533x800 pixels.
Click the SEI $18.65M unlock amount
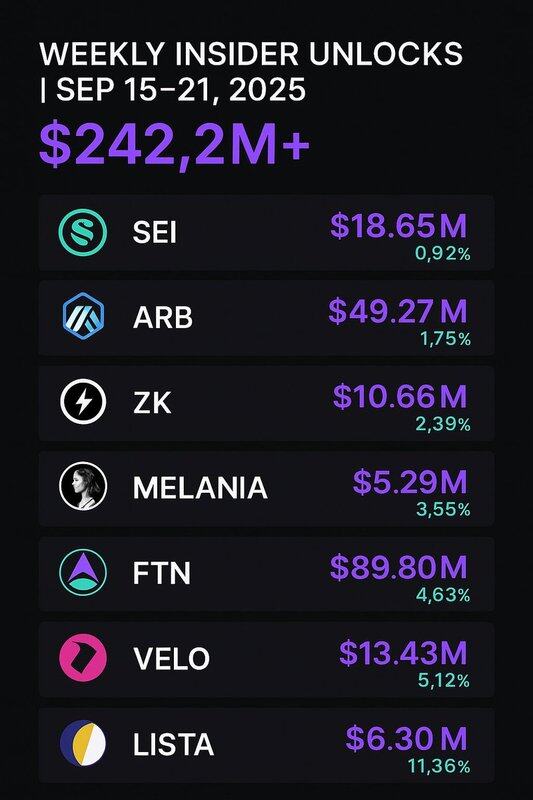tap(398, 226)
